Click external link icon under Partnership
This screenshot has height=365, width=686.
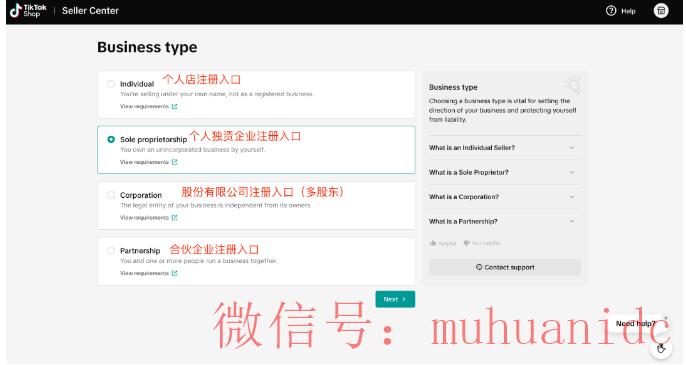(175, 273)
